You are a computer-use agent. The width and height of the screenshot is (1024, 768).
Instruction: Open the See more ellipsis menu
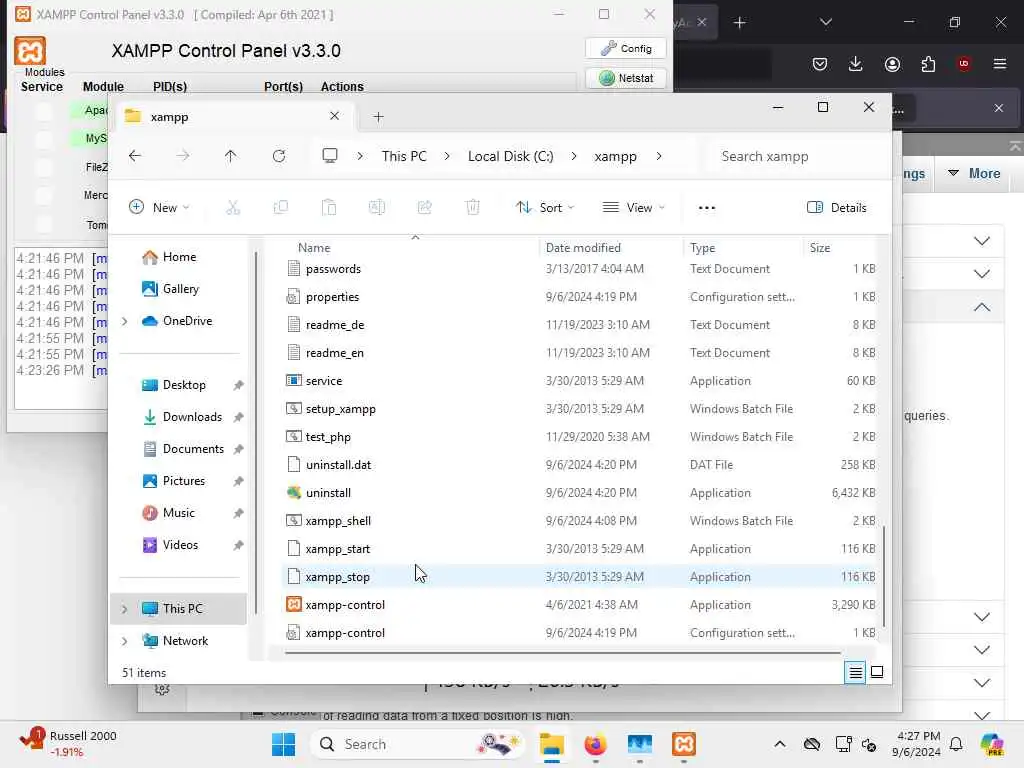707,208
